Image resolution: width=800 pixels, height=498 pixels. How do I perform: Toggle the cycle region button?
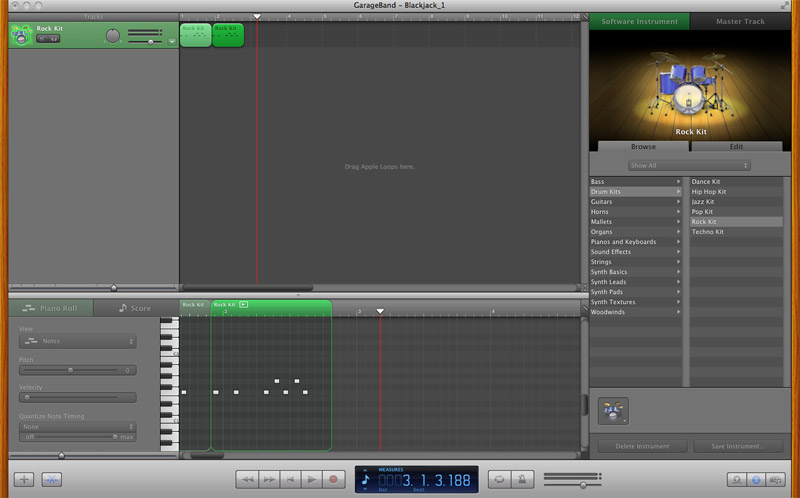point(499,480)
